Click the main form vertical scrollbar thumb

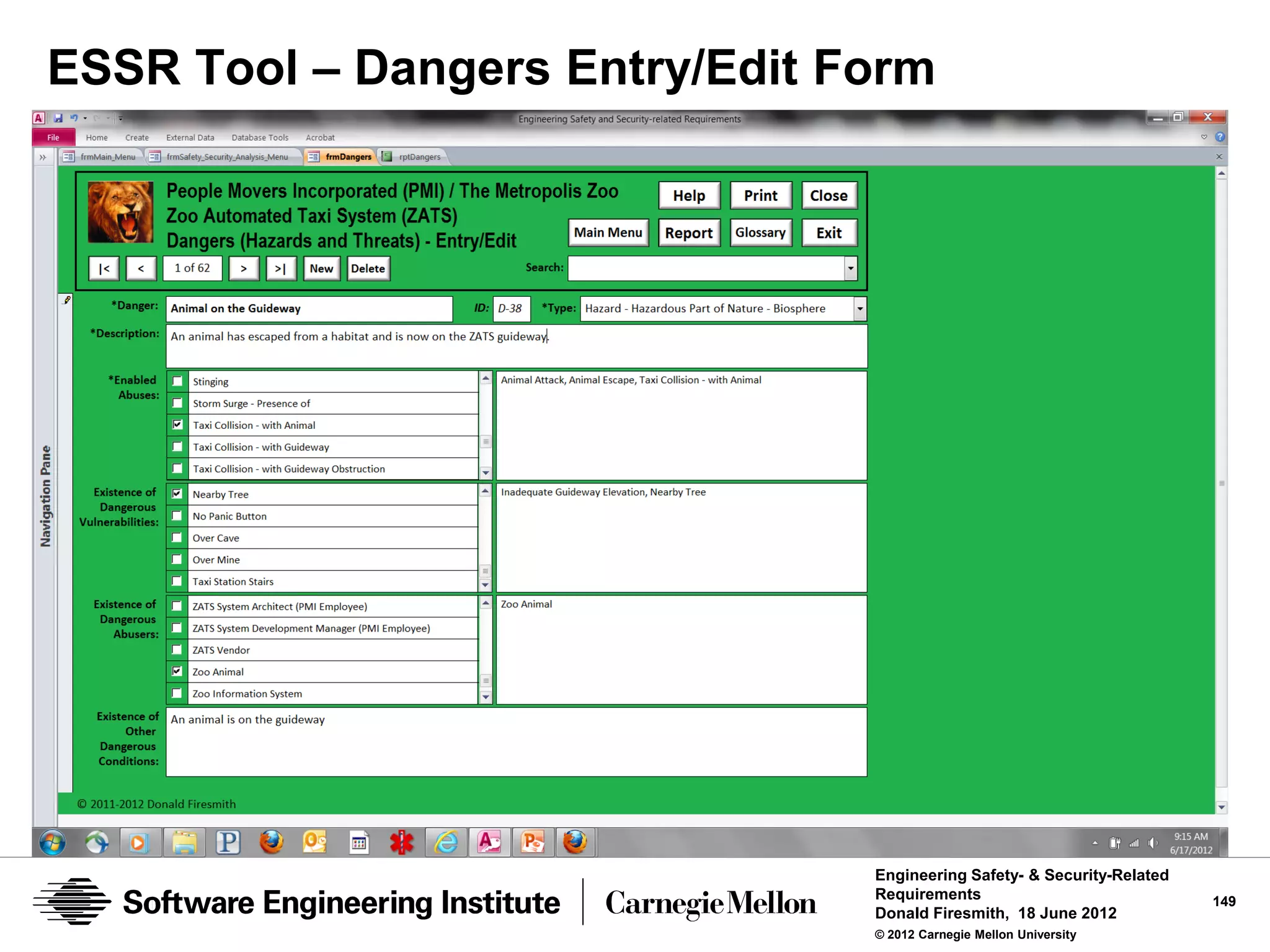point(1222,483)
